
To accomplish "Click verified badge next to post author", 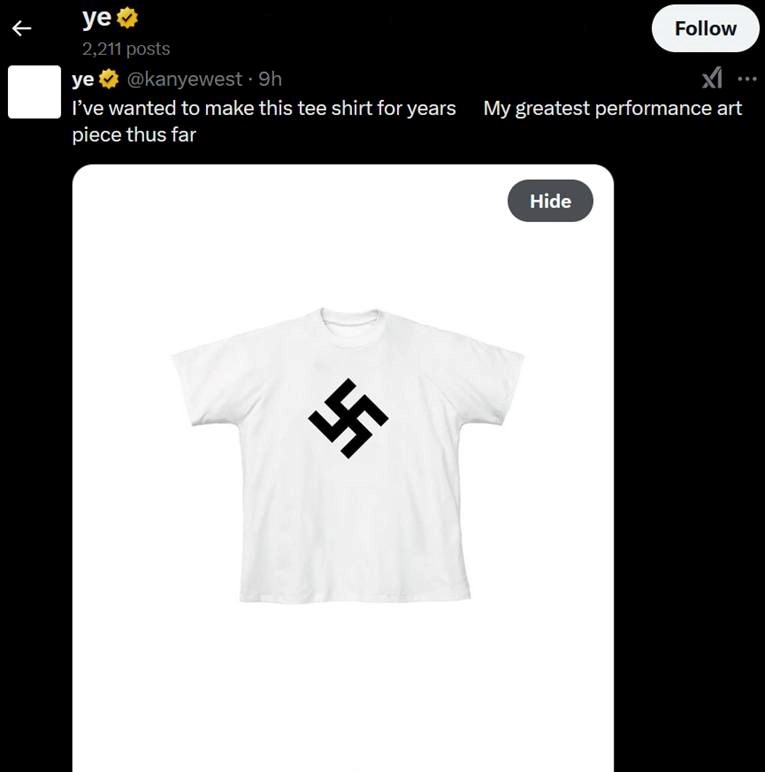I will tap(109, 79).
